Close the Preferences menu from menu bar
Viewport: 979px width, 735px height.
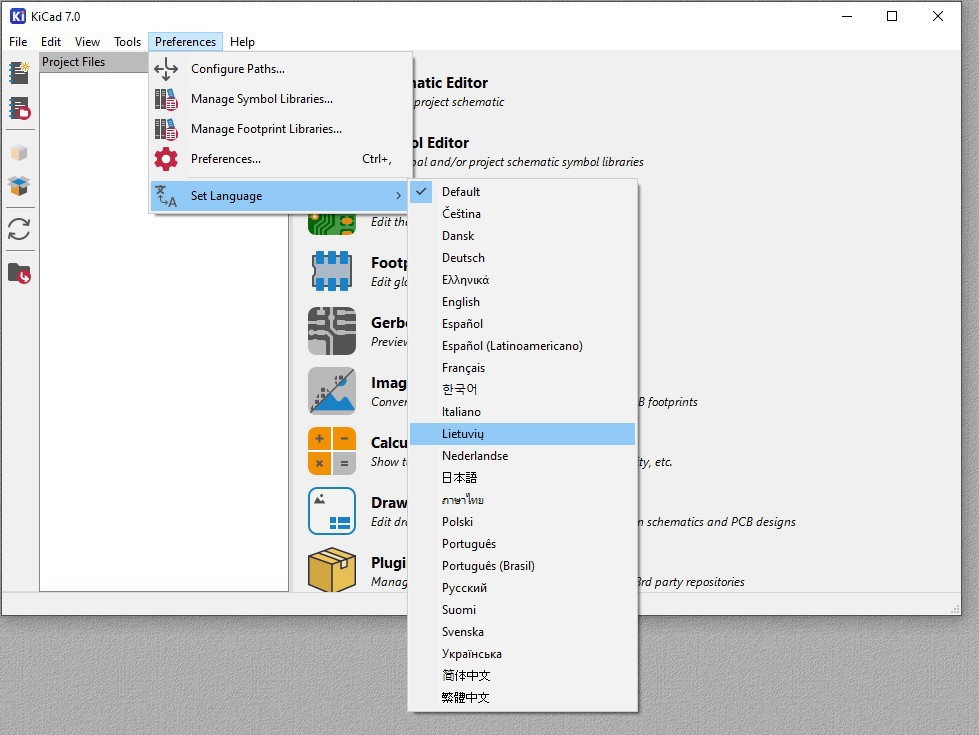point(185,42)
